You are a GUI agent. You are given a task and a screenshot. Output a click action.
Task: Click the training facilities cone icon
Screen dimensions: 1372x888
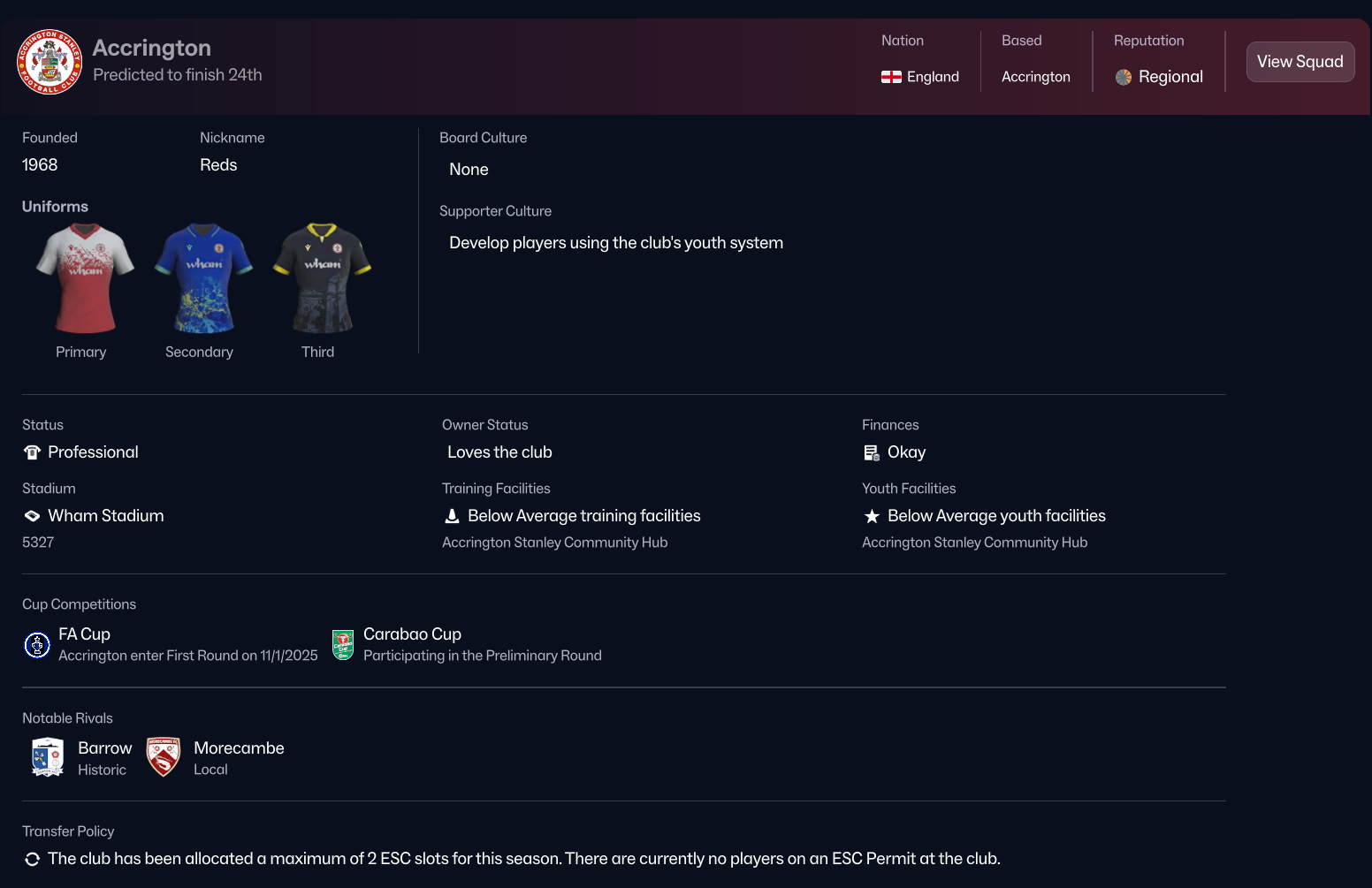click(452, 516)
